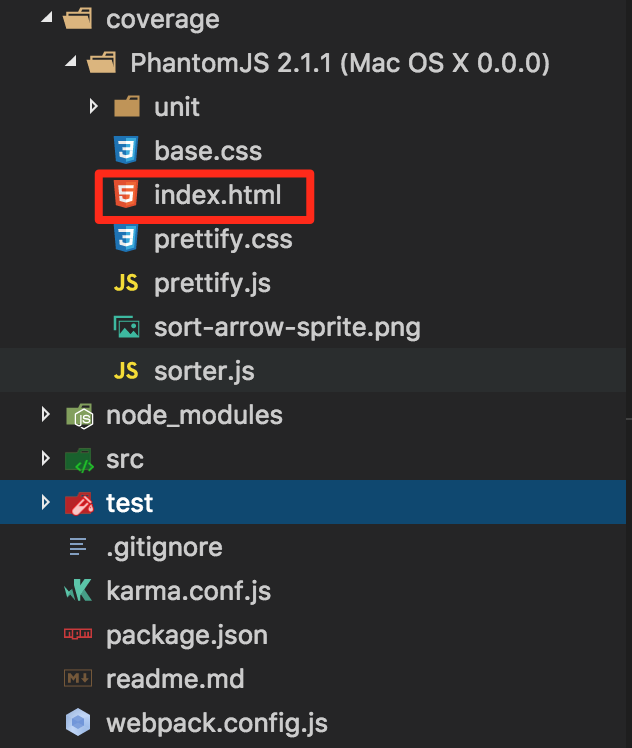
Task: Click the CSS3 icon next to base.css
Action: click(126, 150)
